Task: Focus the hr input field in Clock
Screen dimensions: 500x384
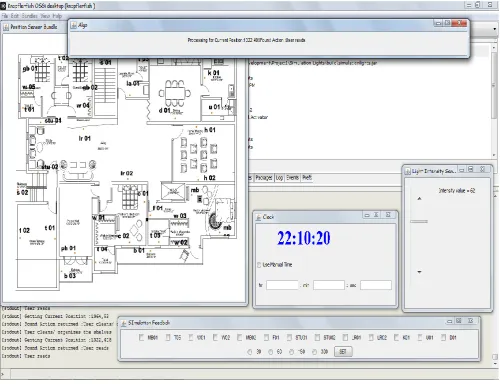Action: pos(282,285)
